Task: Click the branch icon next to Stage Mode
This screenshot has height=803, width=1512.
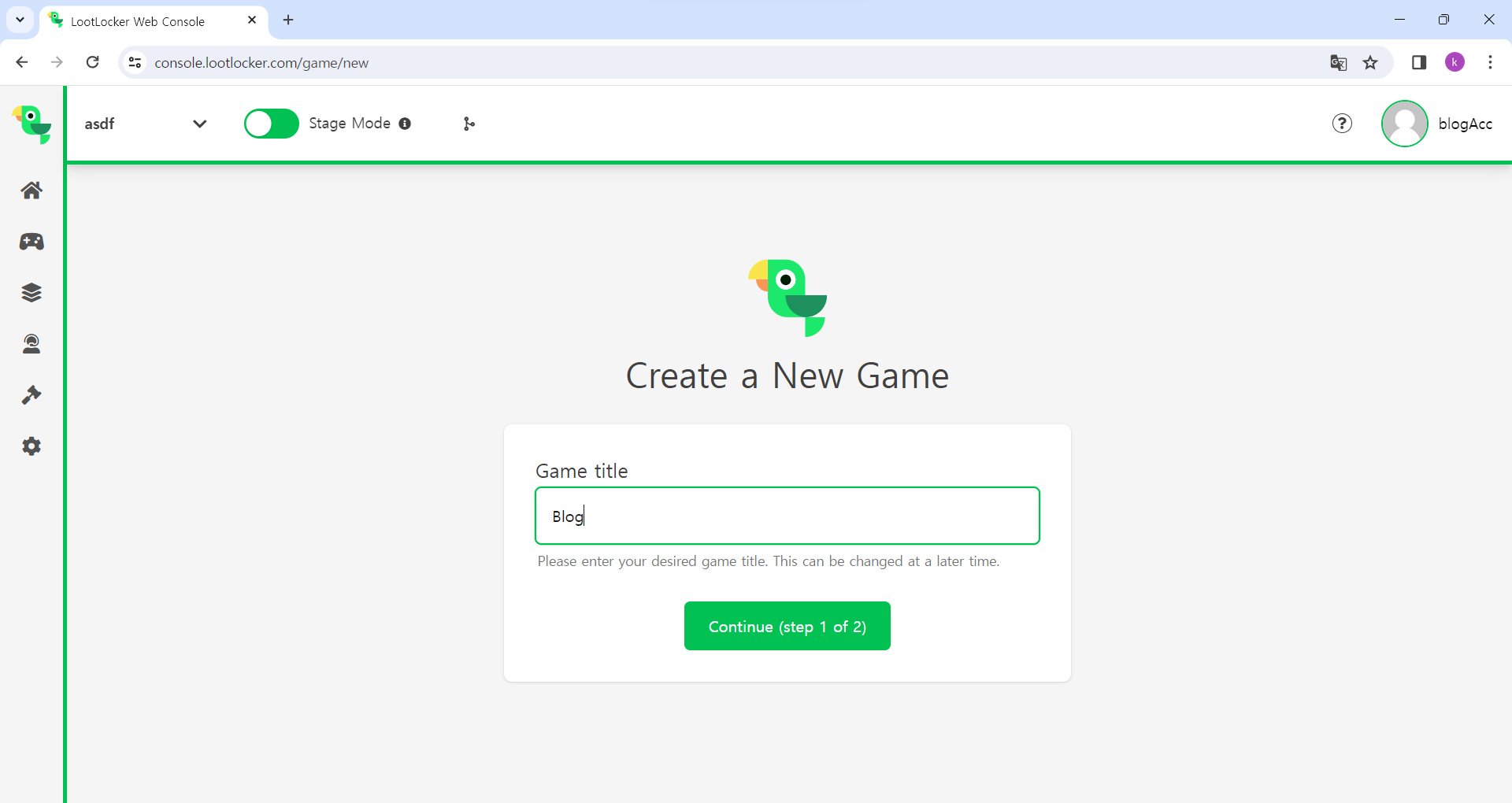Action: point(469,124)
